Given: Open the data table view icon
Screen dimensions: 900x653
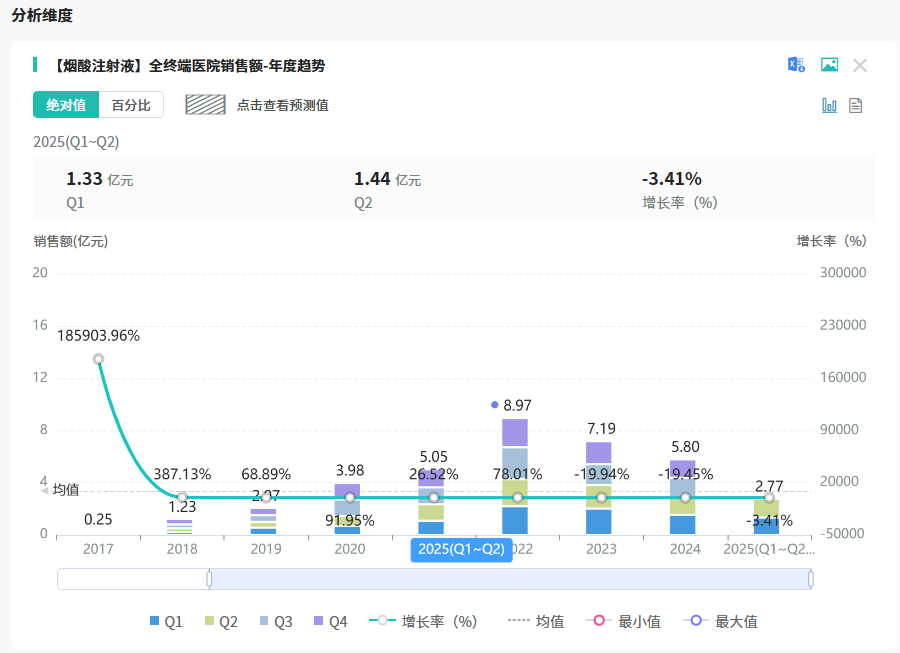Looking at the screenshot, I should pos(856,105).
